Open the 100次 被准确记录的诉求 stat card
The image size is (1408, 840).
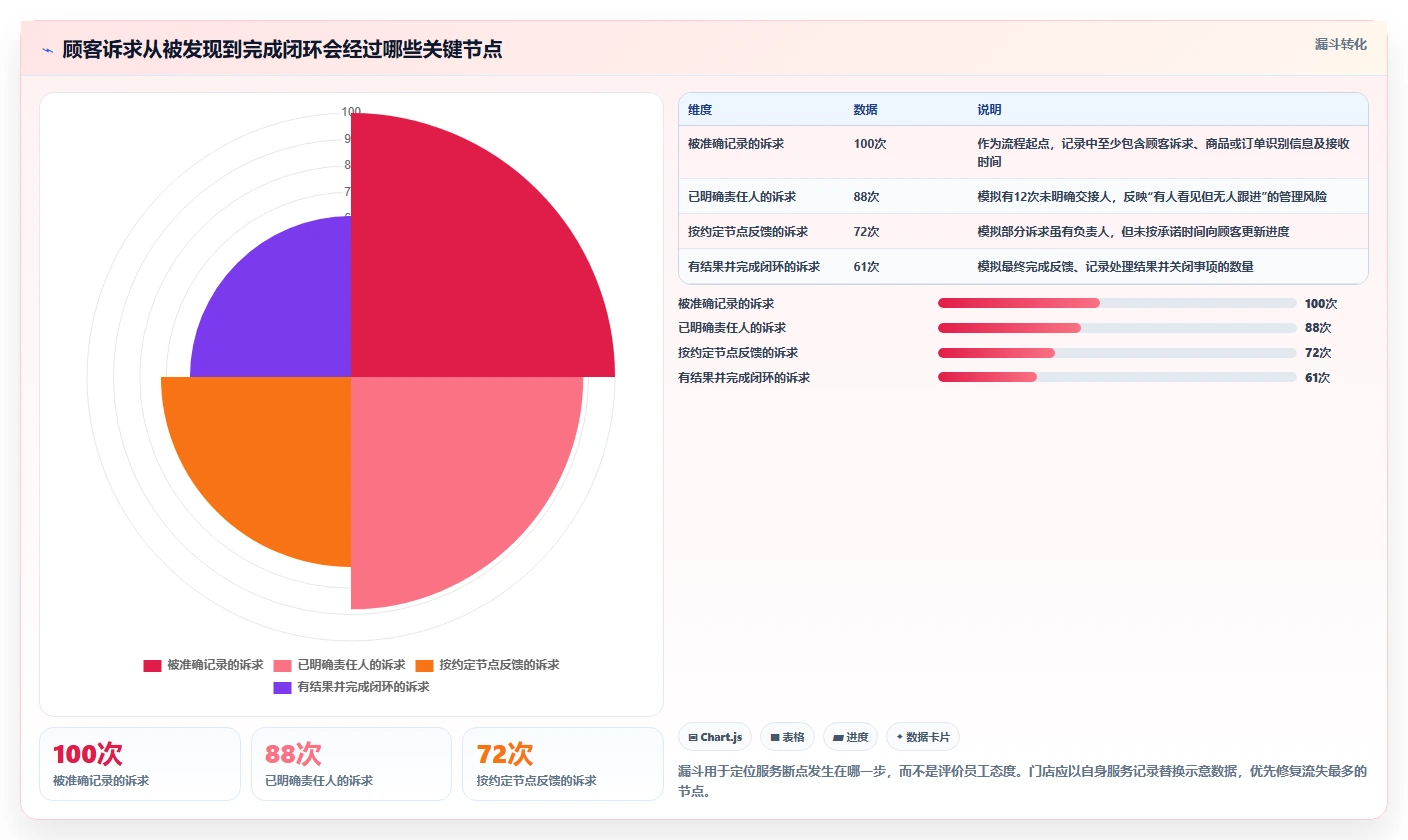coord(140,764)
